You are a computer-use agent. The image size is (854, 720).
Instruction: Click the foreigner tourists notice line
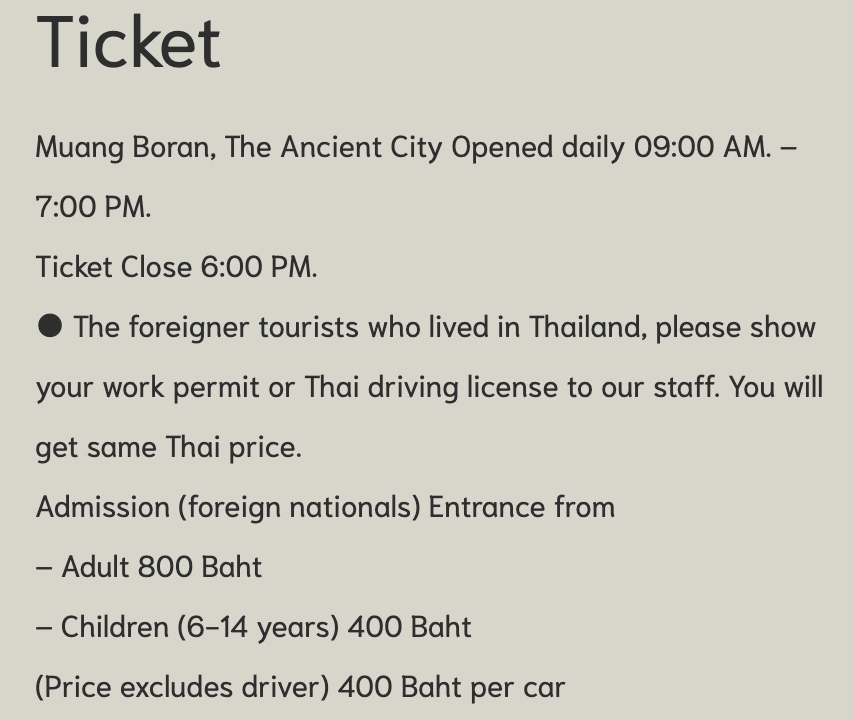(x=427, y=327)
